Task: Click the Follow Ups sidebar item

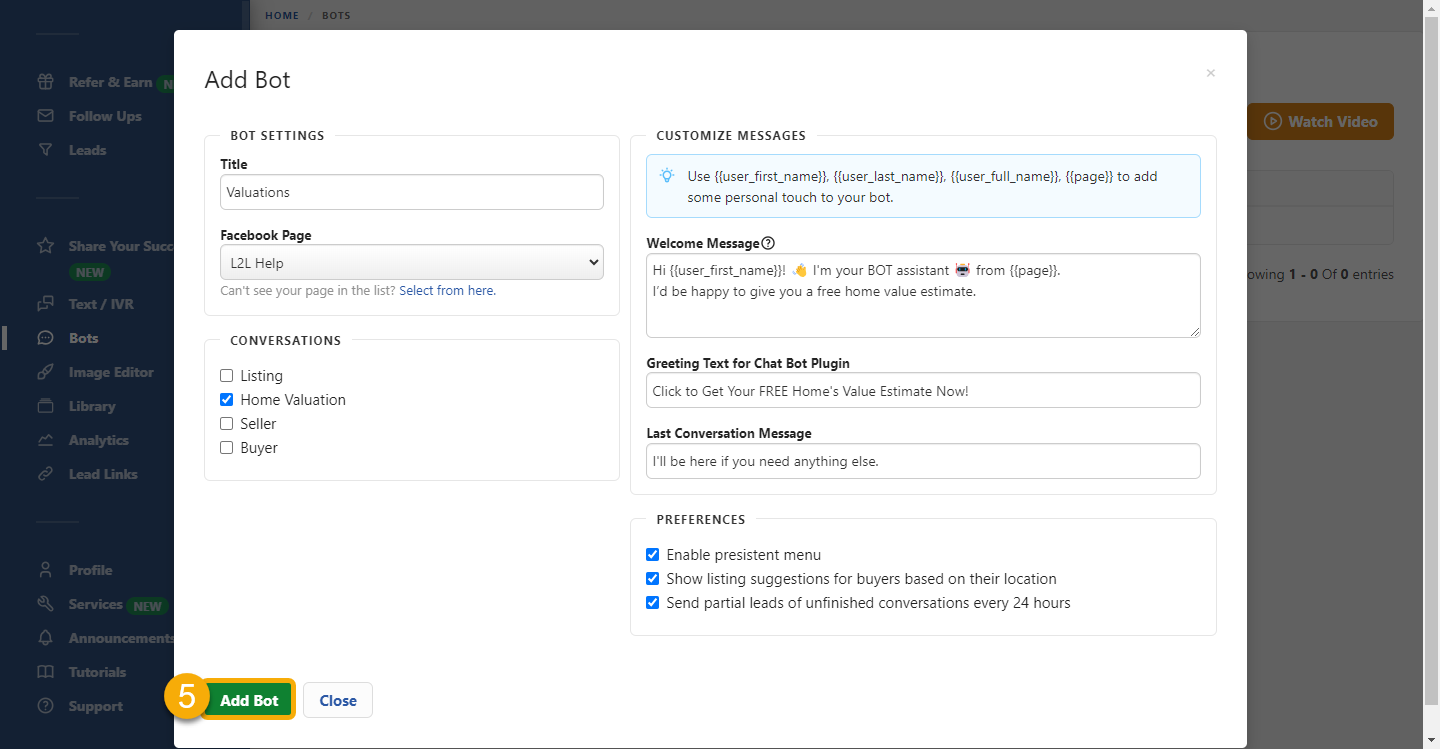Action: [45, 115]
